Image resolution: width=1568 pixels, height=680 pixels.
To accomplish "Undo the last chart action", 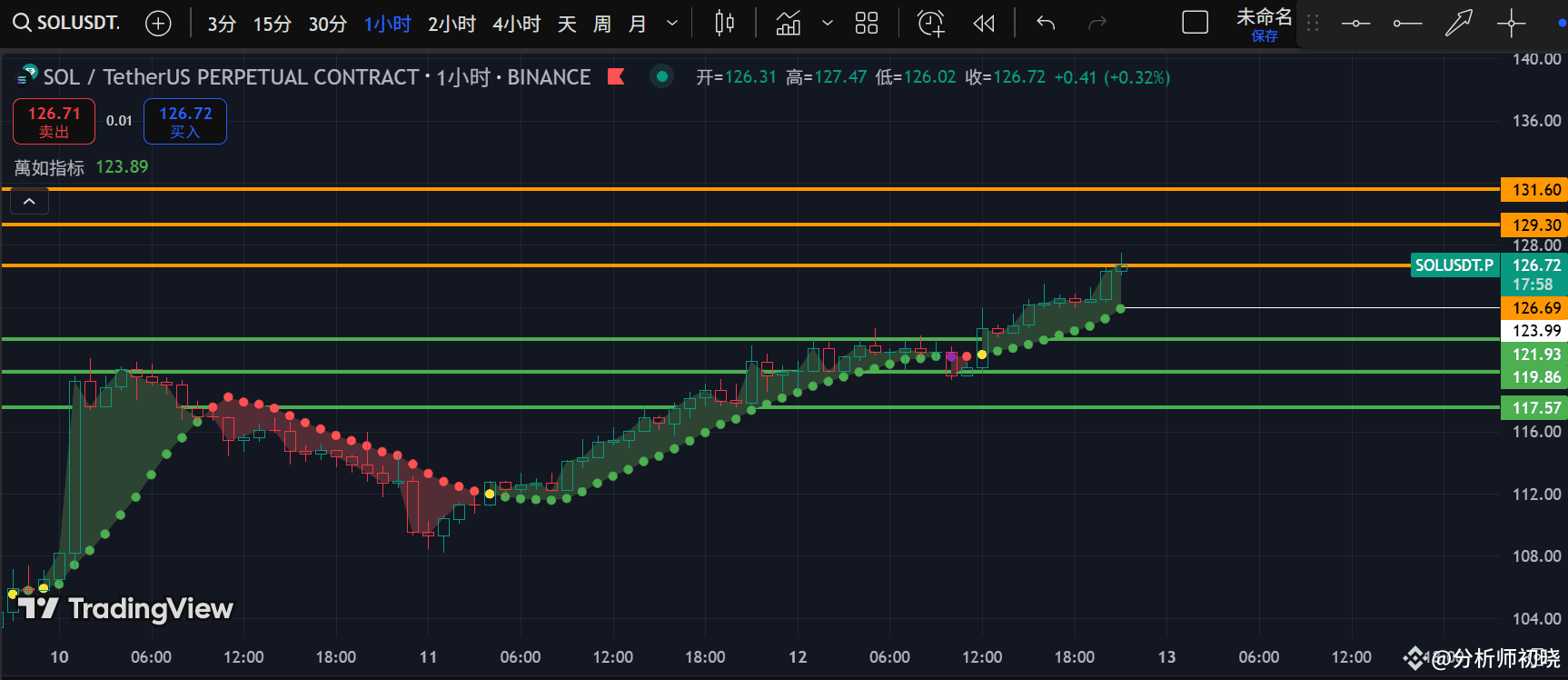I will point(1046,24).
